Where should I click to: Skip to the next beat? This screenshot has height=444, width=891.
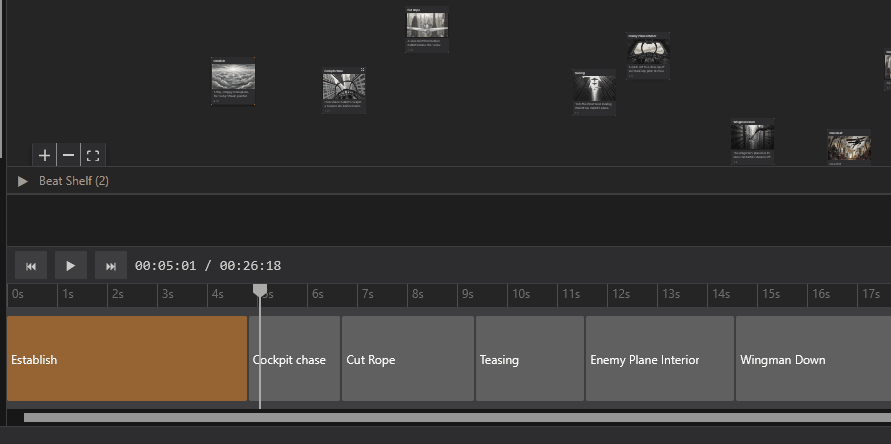[x=111, y=266]
